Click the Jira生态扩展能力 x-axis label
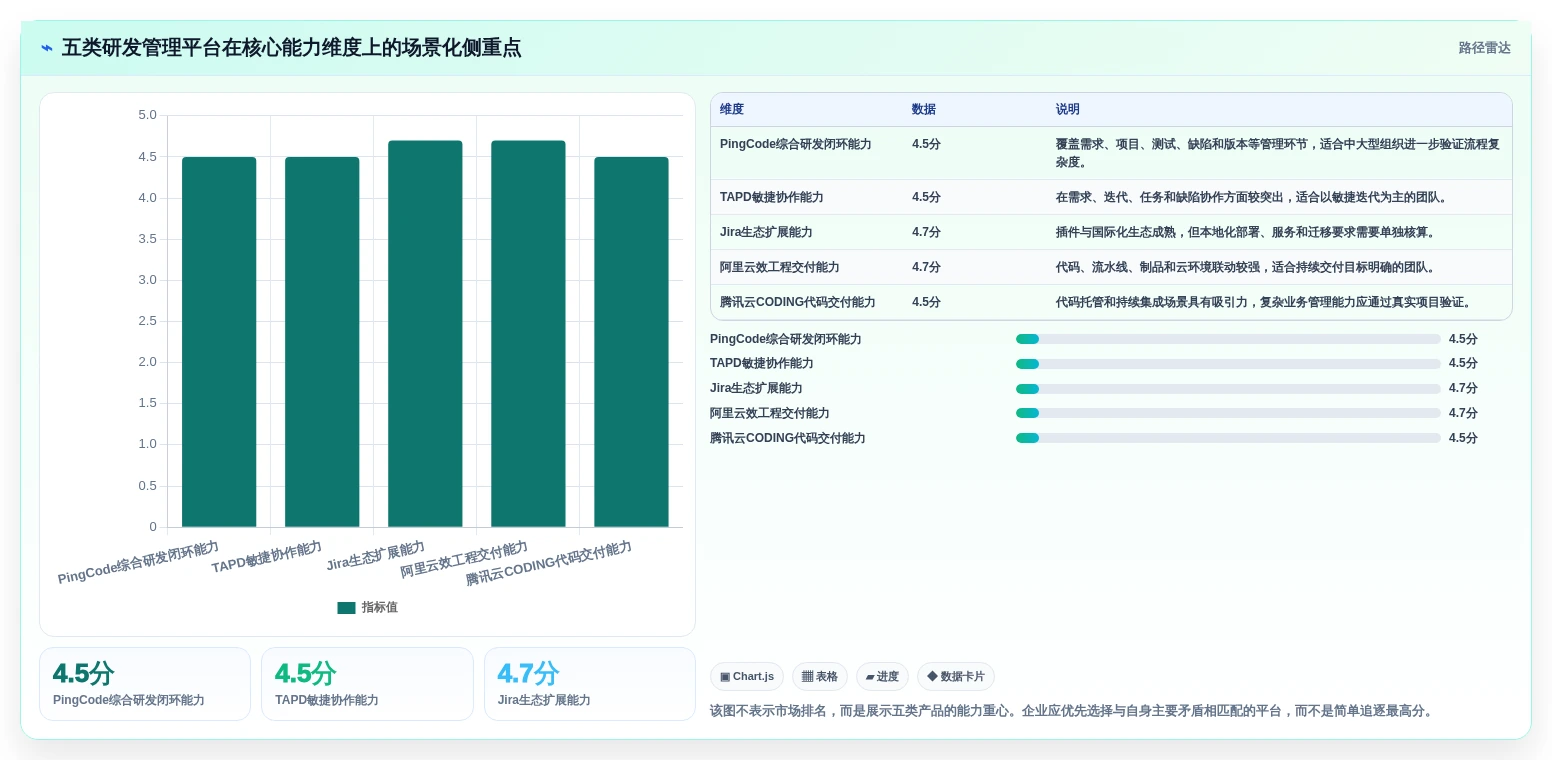The height and width of the screenshot is (760, 1552). 376,556
